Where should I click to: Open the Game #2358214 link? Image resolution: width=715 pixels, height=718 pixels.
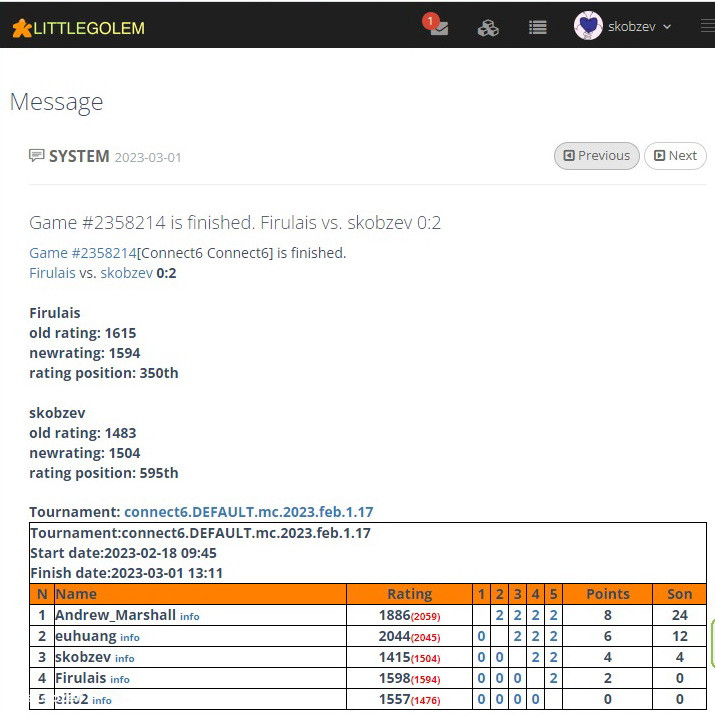(x=82, y=253)
